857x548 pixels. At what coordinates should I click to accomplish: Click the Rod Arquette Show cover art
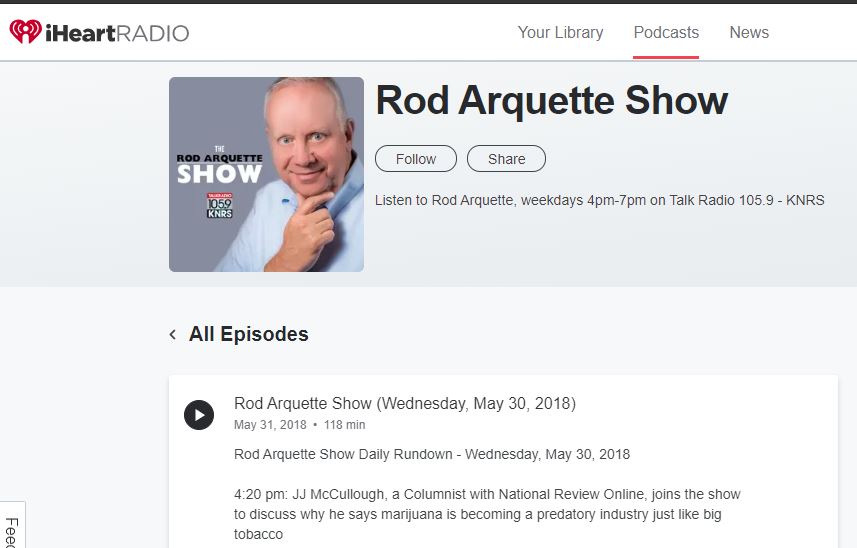click(x=266, y=174)
